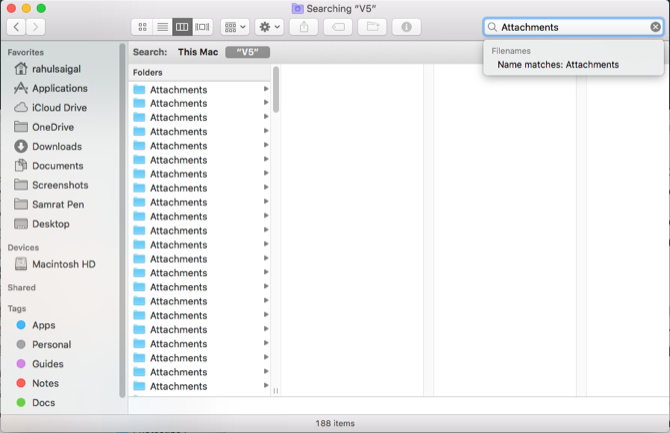This screenshot has height=433, width=670.
Task: Expand the first Attachments folder arrow
Action: [266, 89]
